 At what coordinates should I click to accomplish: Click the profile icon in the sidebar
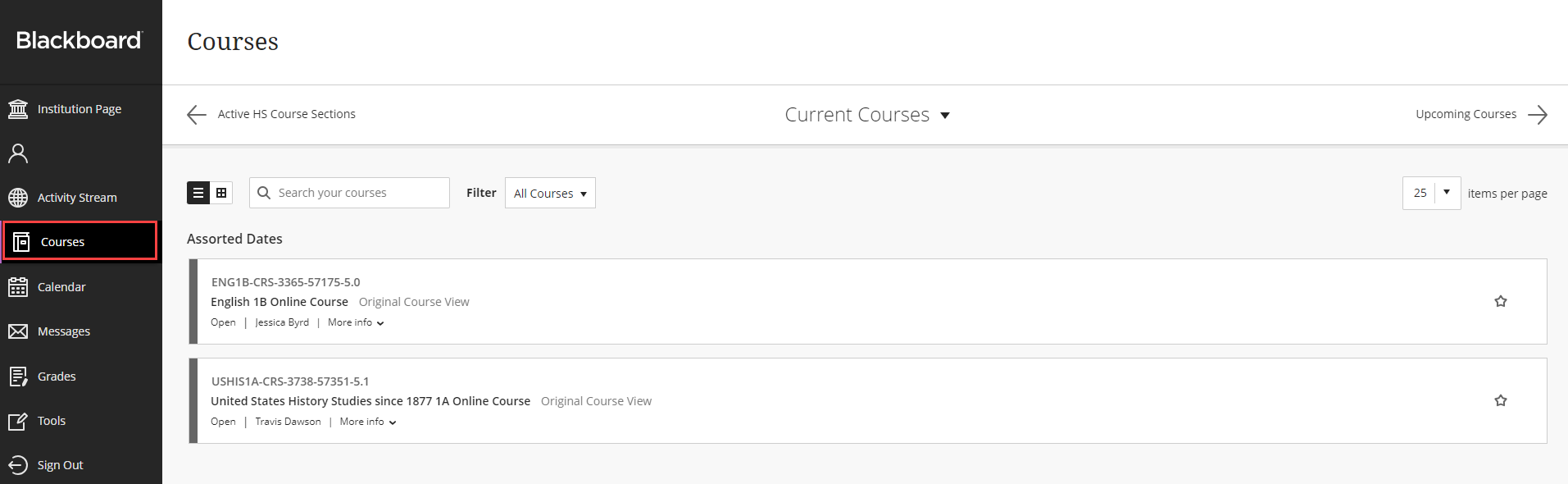(18, 153)
